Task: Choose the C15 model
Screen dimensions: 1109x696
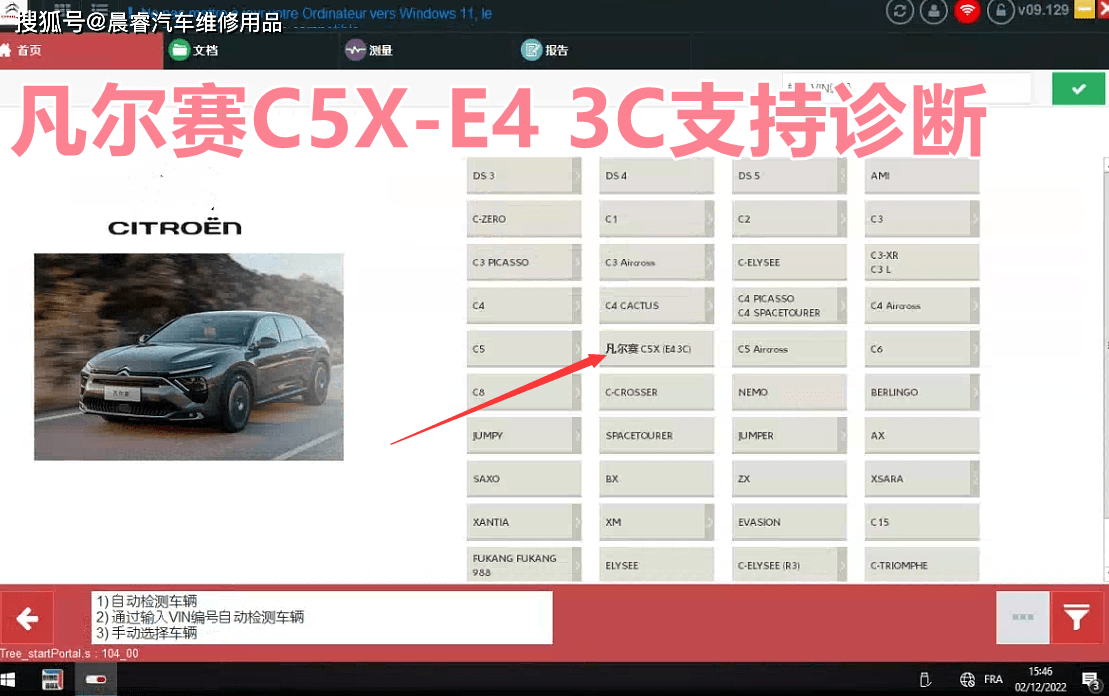Action: 922,522
